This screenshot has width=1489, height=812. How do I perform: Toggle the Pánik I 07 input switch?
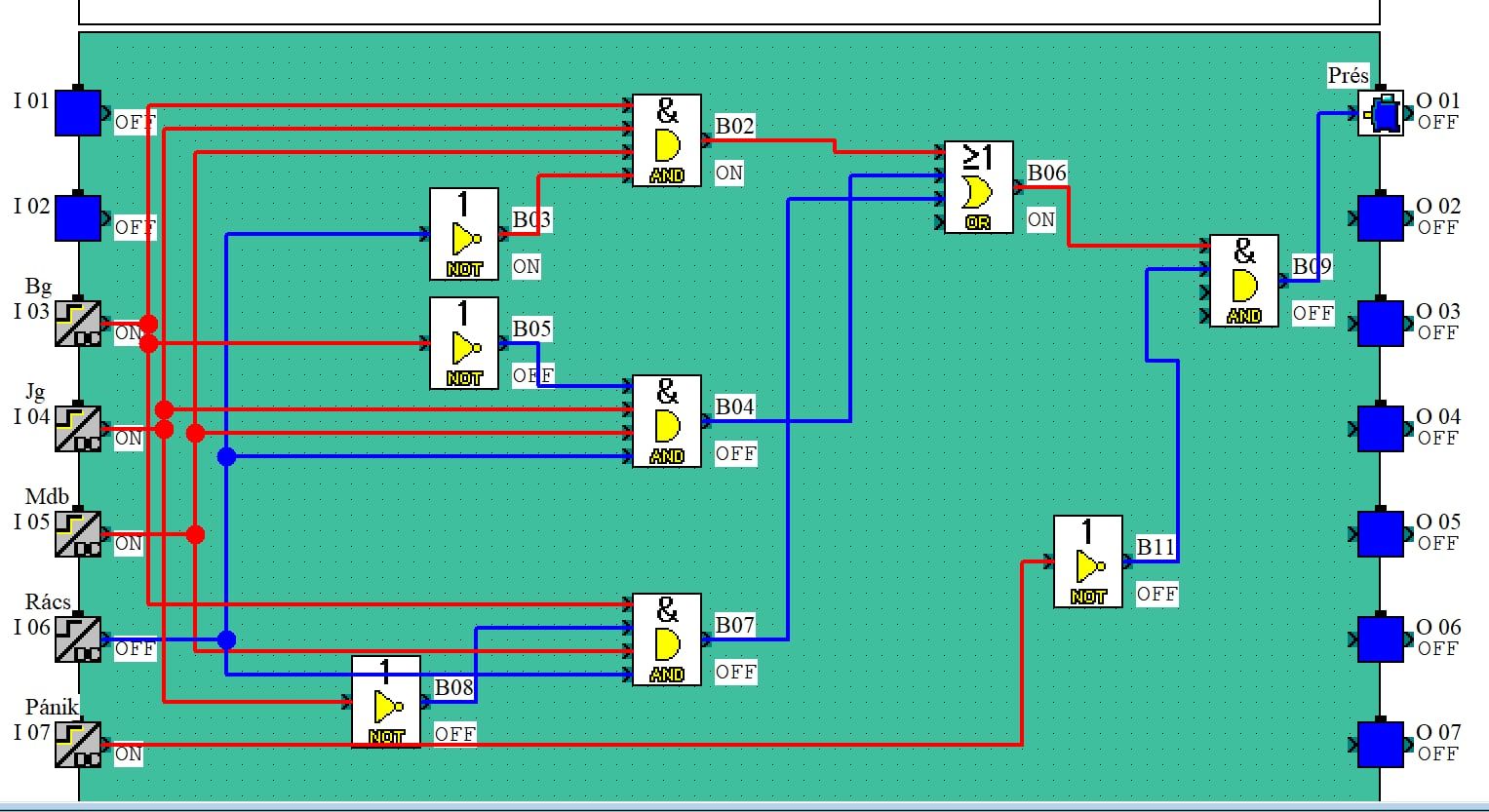click(x=78, y=744)
